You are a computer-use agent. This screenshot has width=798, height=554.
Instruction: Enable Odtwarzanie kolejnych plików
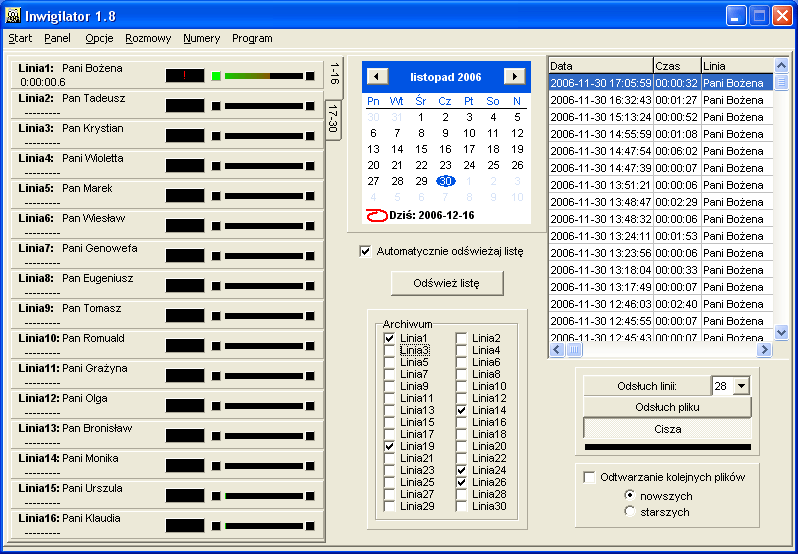point(589,477)
